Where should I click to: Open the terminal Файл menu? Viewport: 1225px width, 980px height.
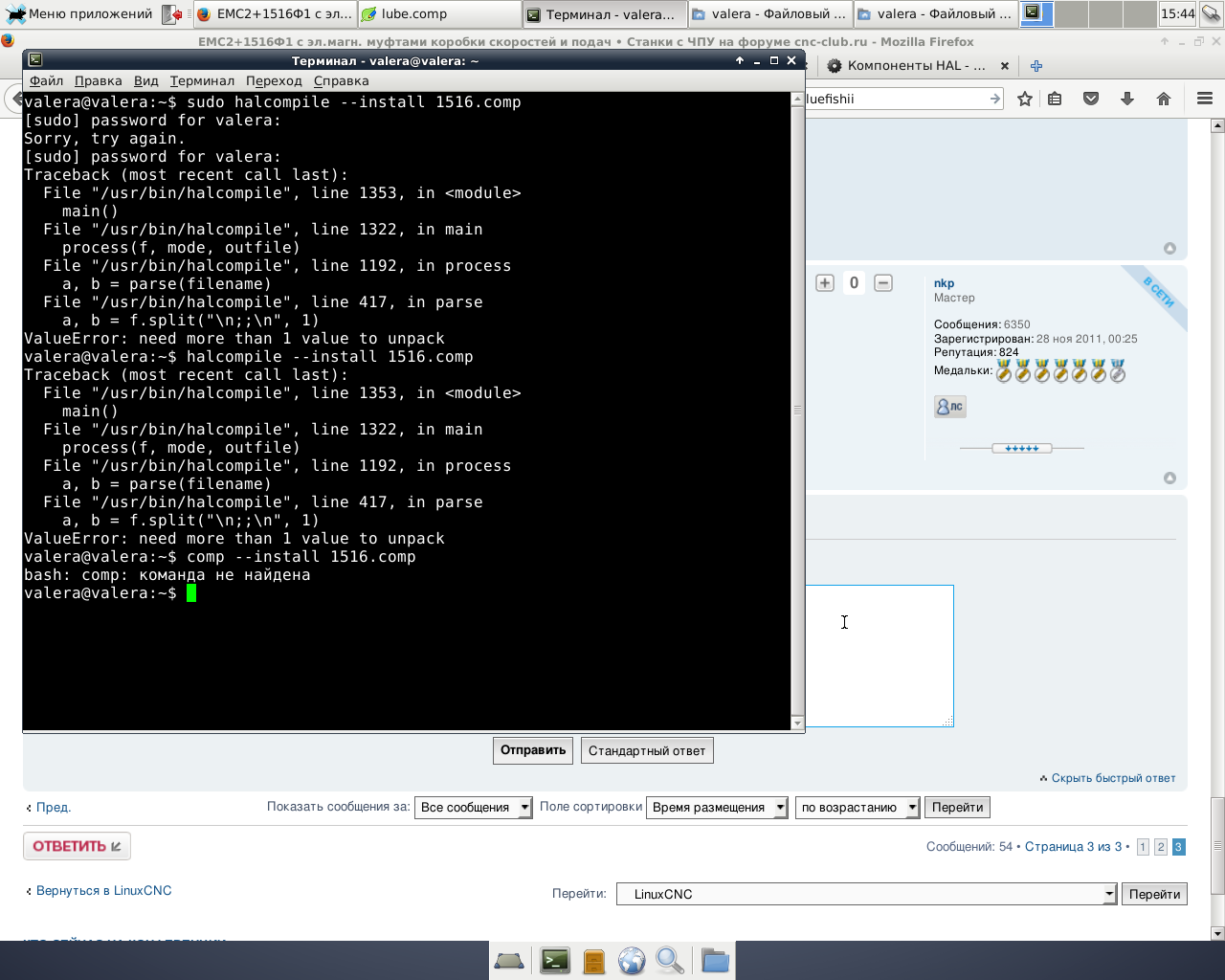tap(46, 81)
